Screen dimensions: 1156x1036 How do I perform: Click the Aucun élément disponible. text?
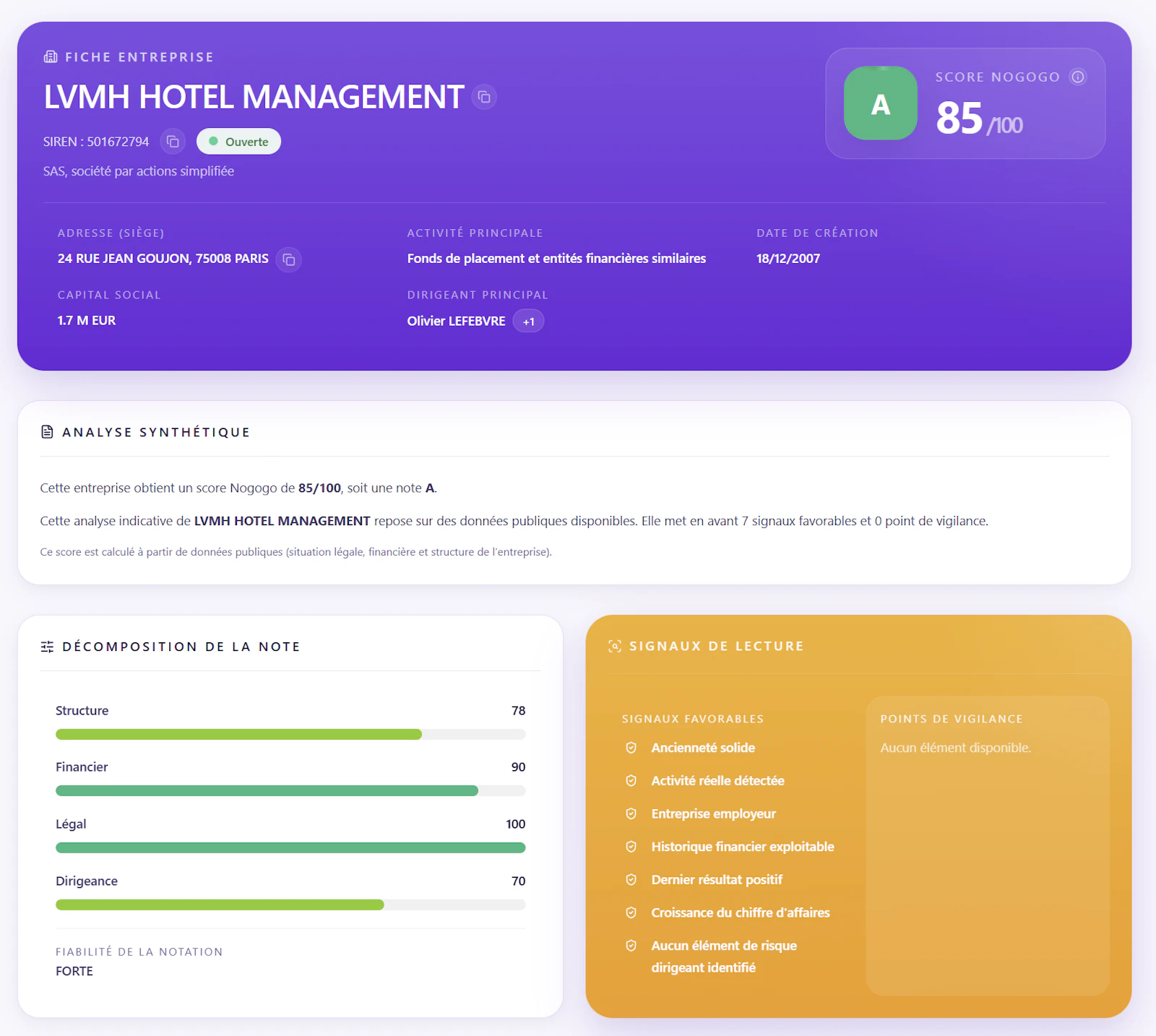click(x=955, y=748)
